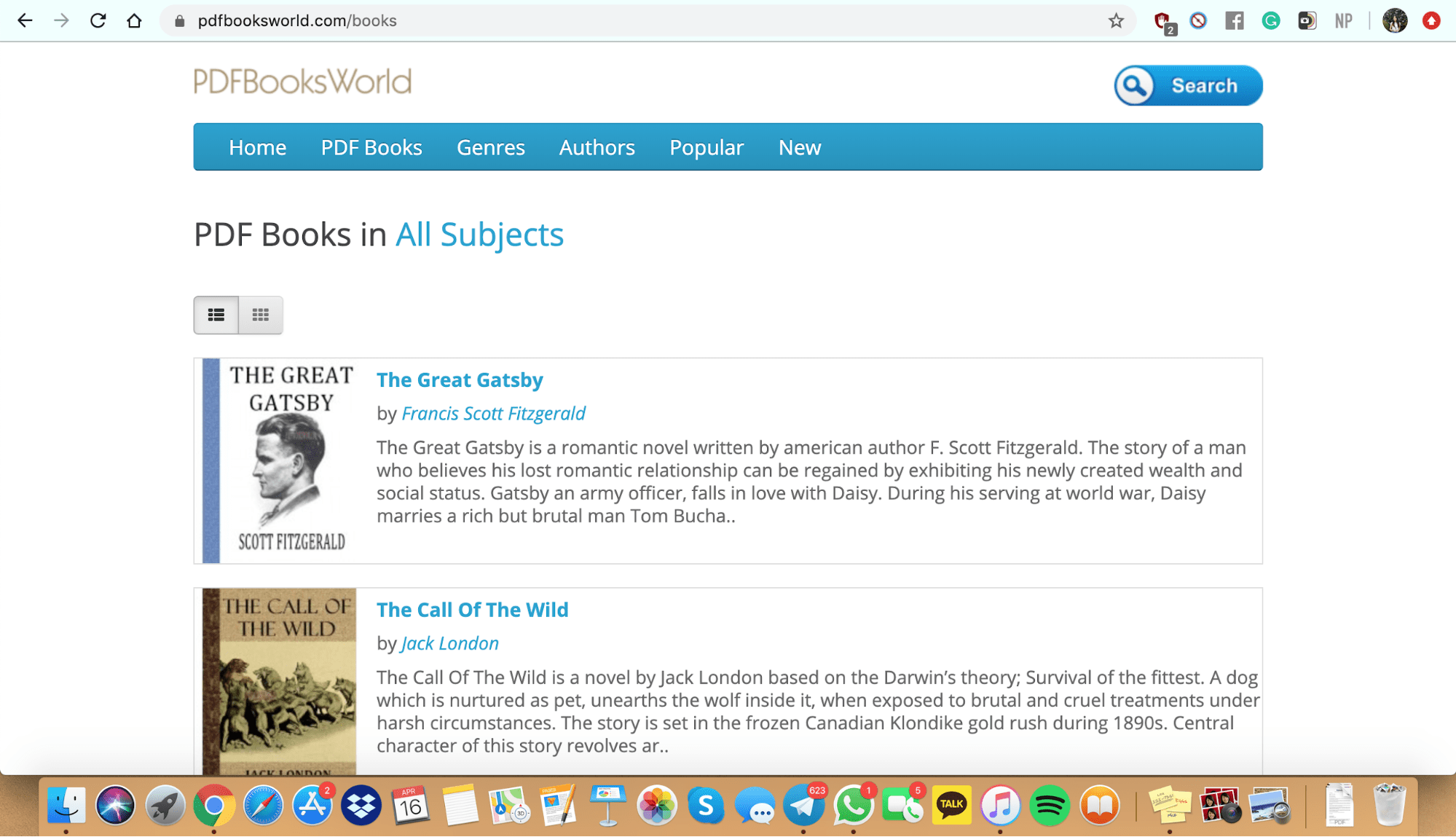Open the Grammarly extension icon
The height and width of the screenshot is (837, 1456).
[1271, 20]
